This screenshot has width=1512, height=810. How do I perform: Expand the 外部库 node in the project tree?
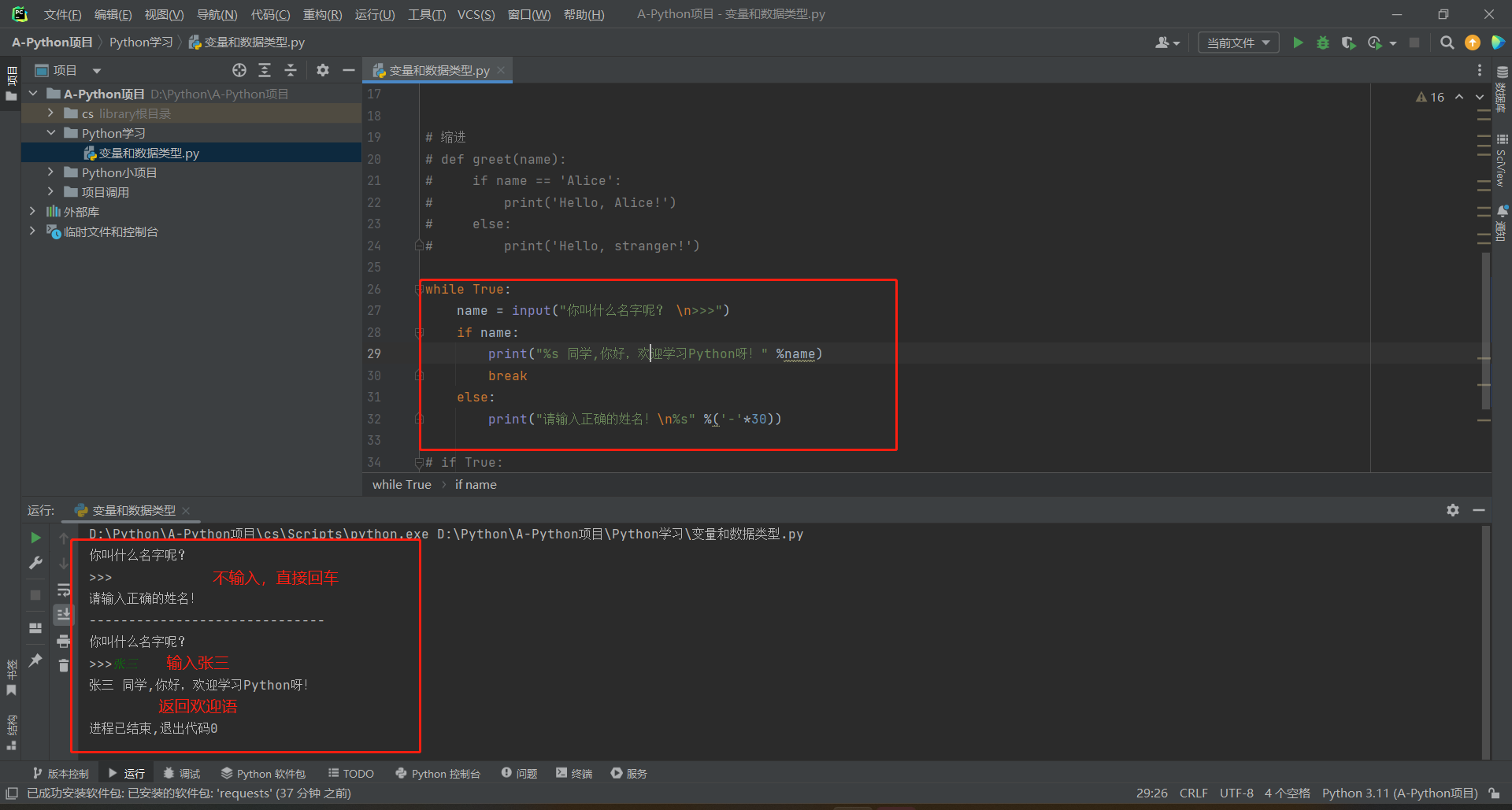[32, 212]
